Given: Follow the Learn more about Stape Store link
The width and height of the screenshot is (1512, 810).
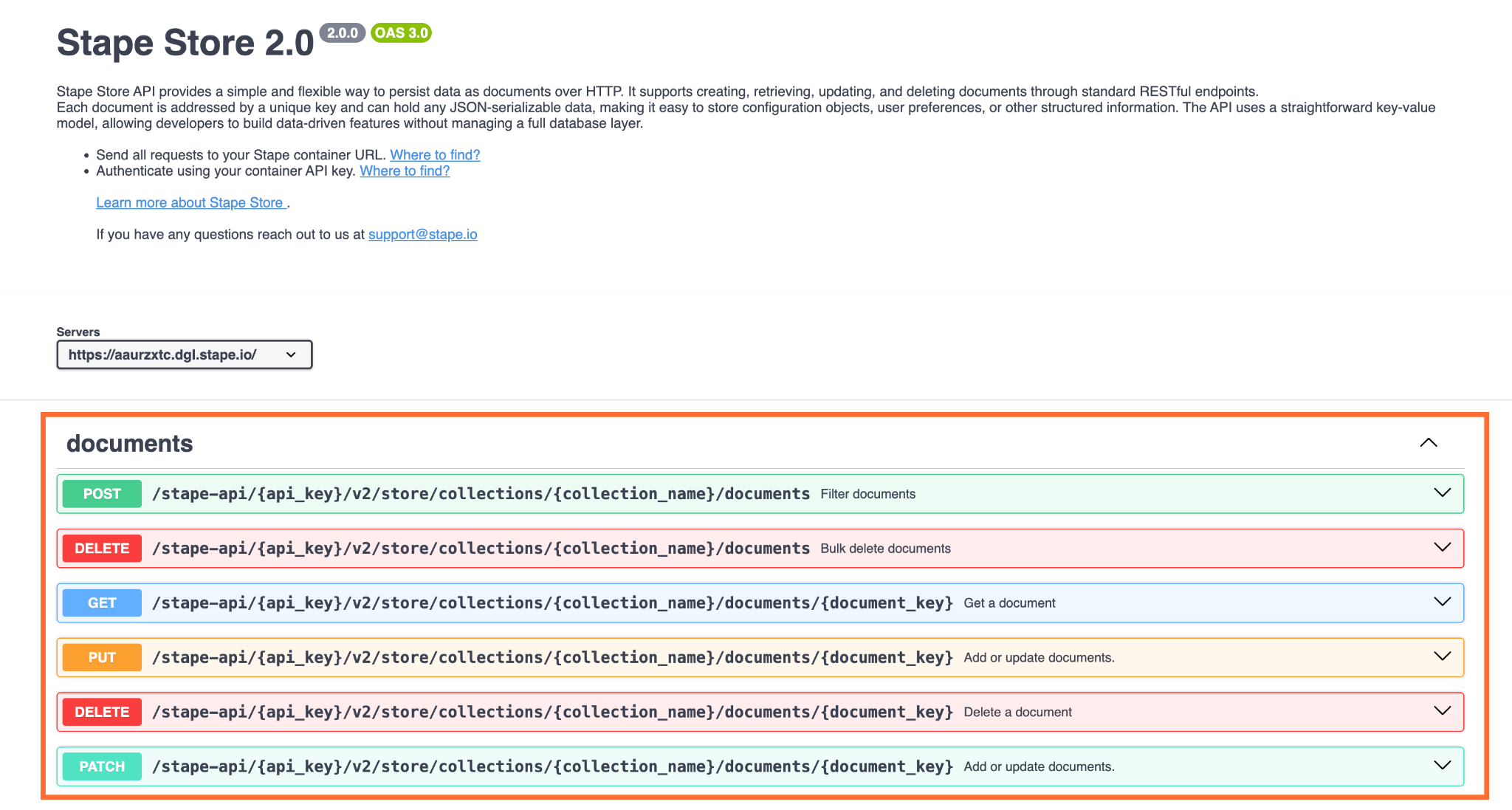Looking at the screenshot, I should (x=191, y=203).
